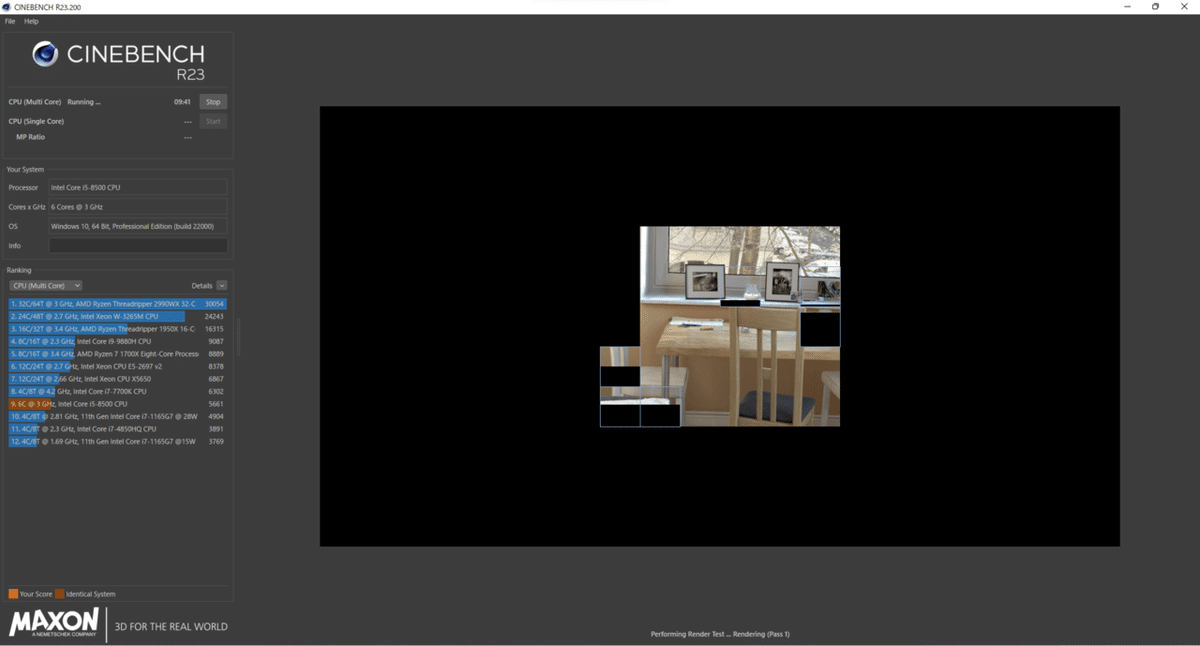Click the MP Ratio label

point(30,137)
